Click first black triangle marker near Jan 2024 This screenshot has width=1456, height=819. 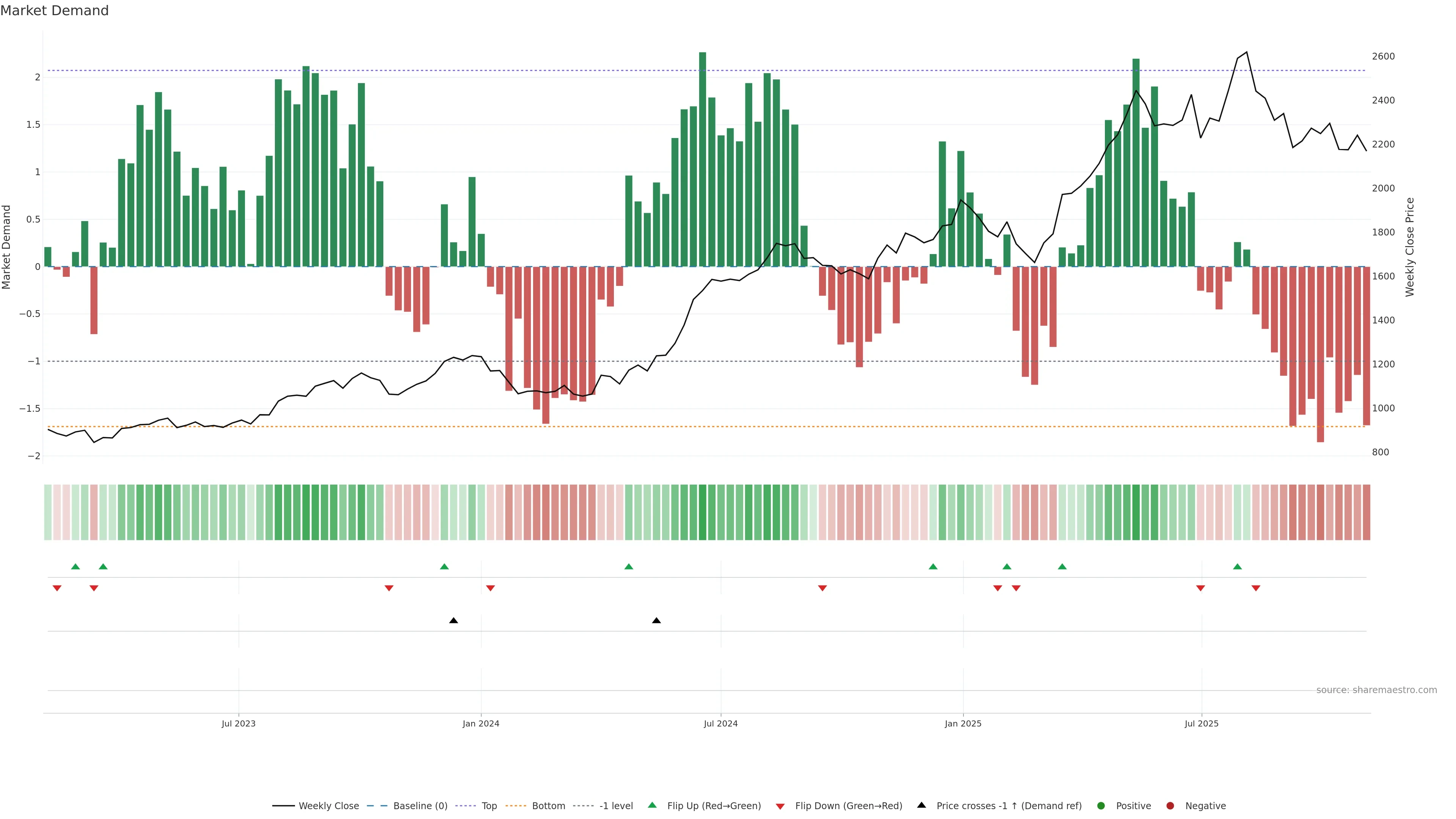pos(453,621)
